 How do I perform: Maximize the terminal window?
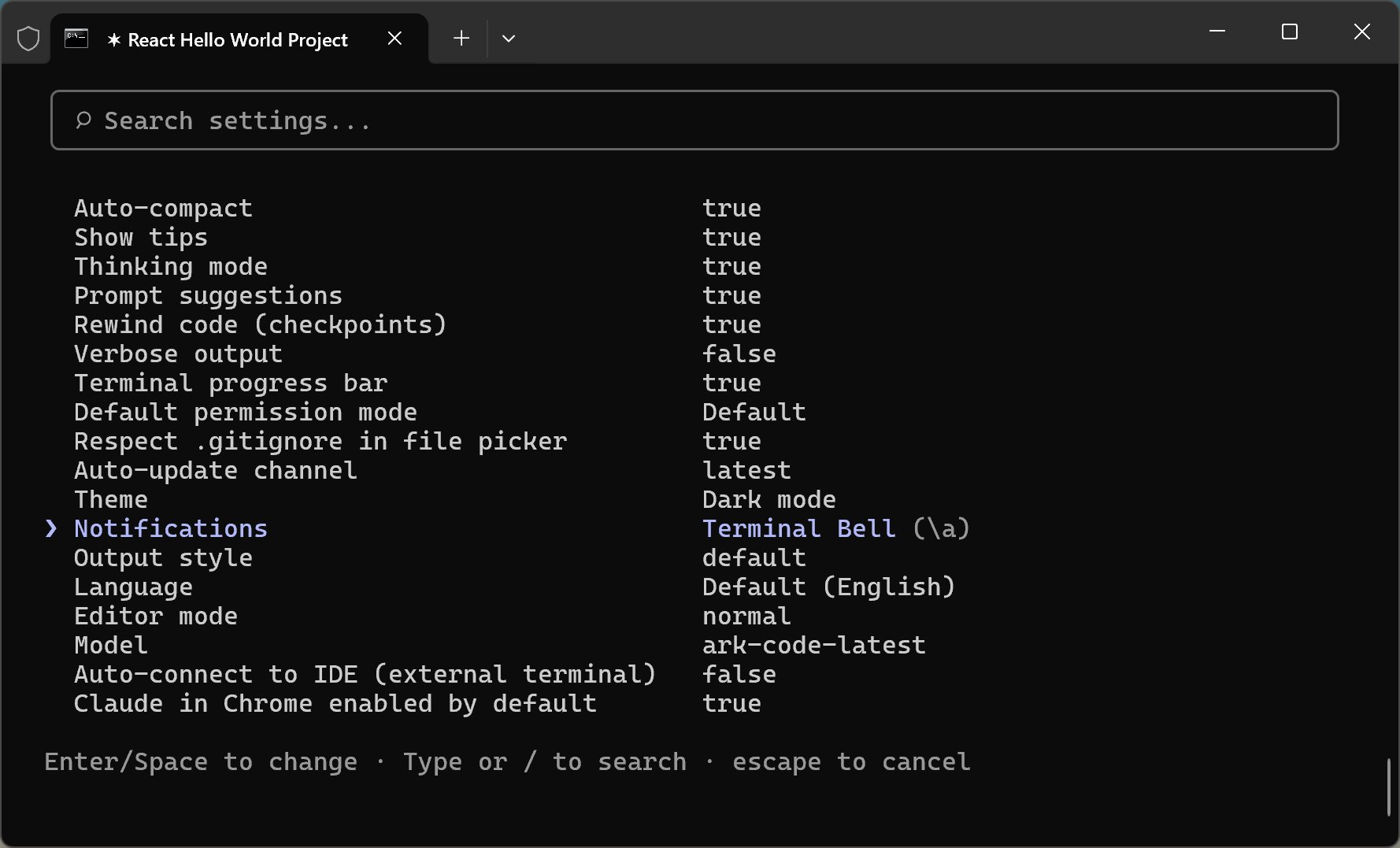point(1290,31)
